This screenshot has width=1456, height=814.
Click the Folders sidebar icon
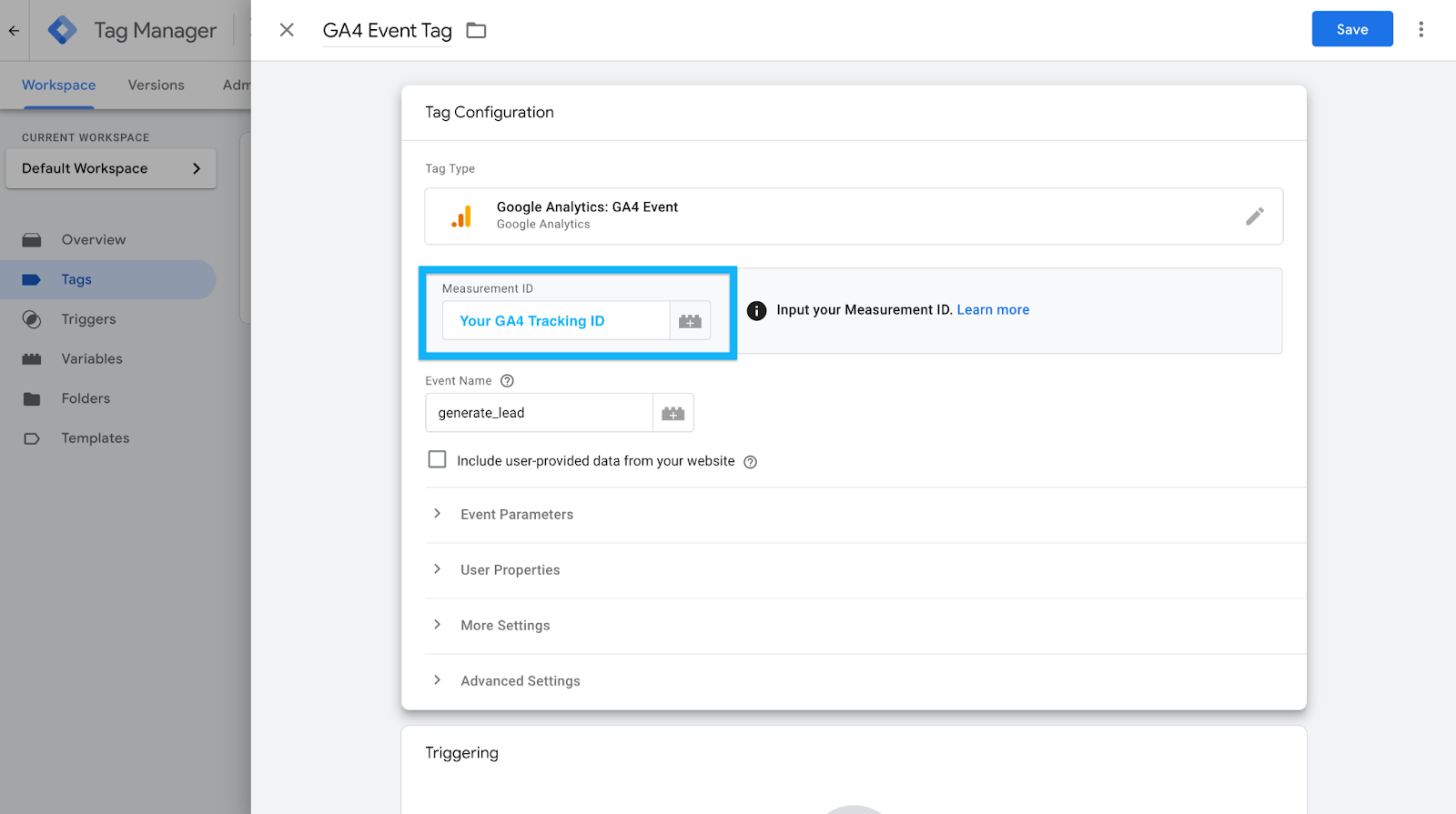(32, 398)
